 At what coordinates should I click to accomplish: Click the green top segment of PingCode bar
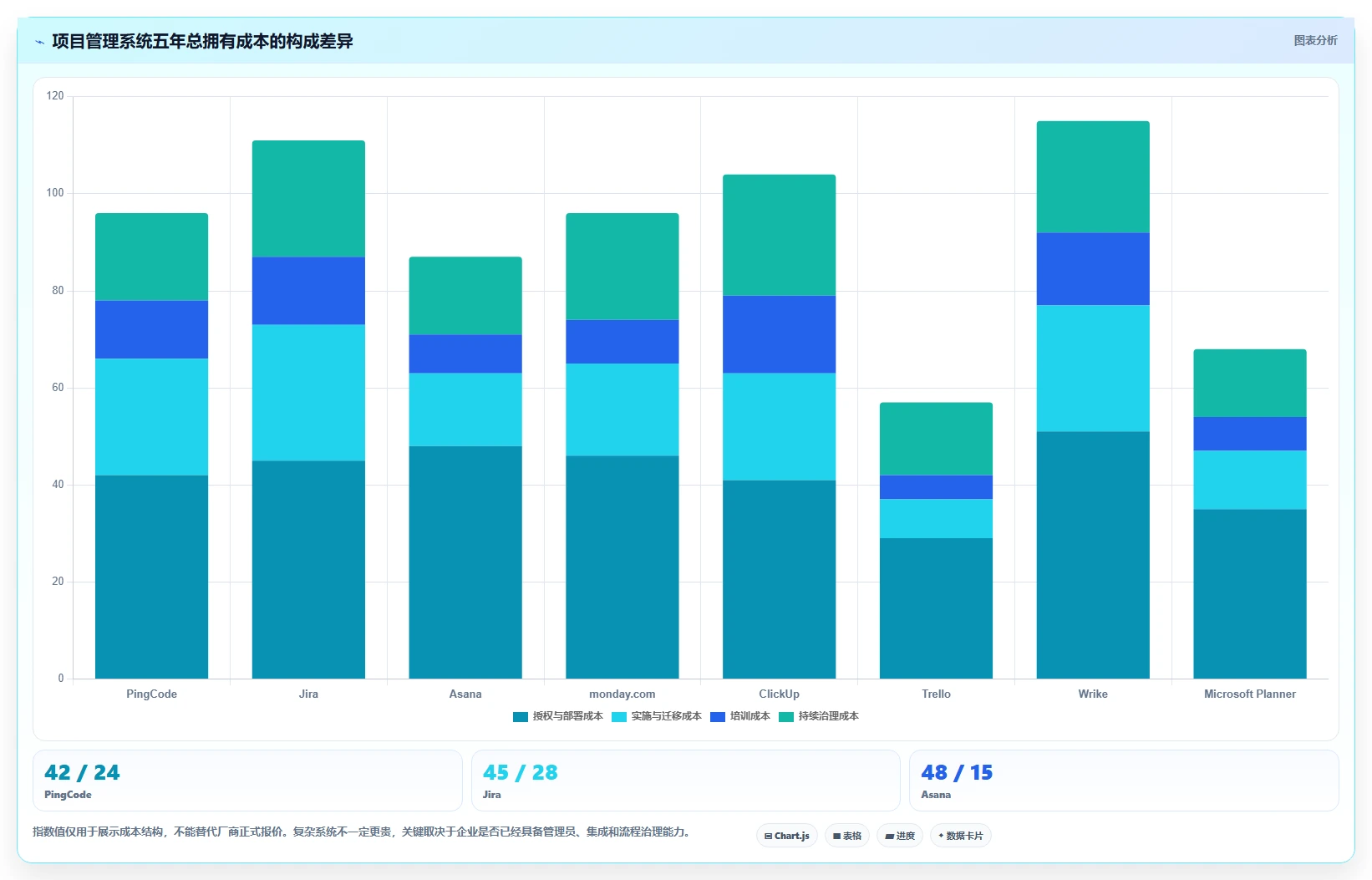(151, 257)
